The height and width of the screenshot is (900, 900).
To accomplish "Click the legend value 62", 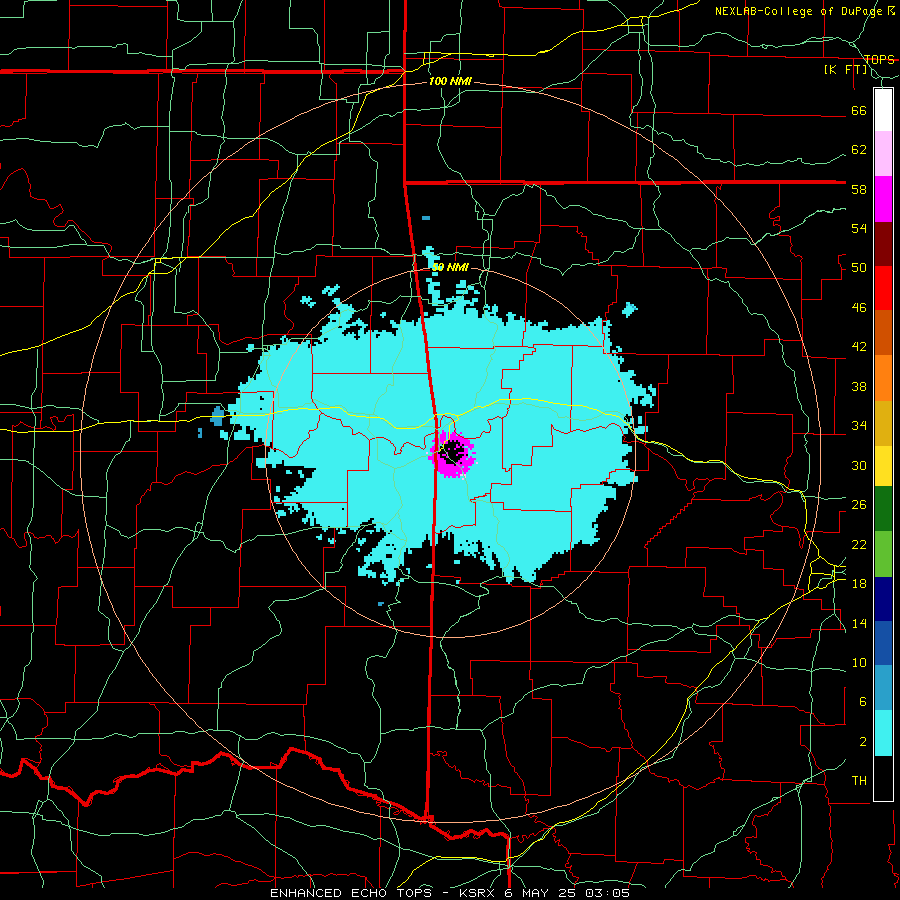I will click(x=859, y=150).
